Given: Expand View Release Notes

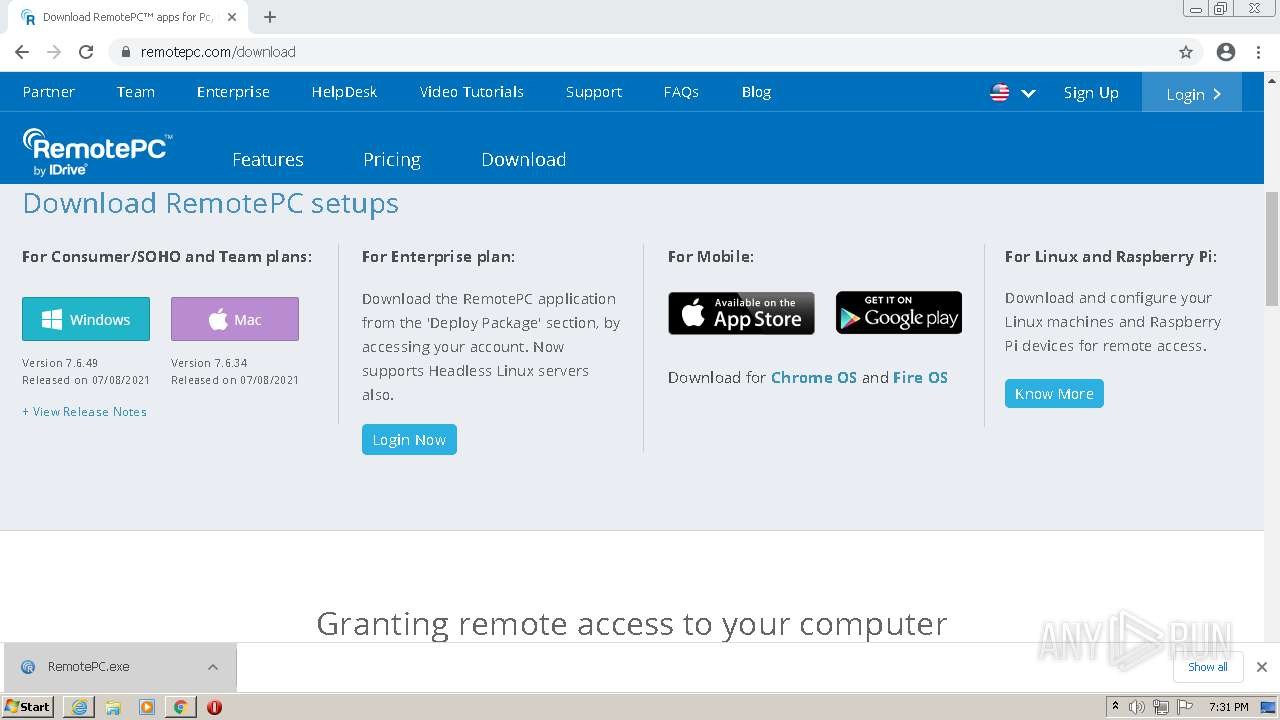Looking at the screenshot, I should tap(84, 412).
